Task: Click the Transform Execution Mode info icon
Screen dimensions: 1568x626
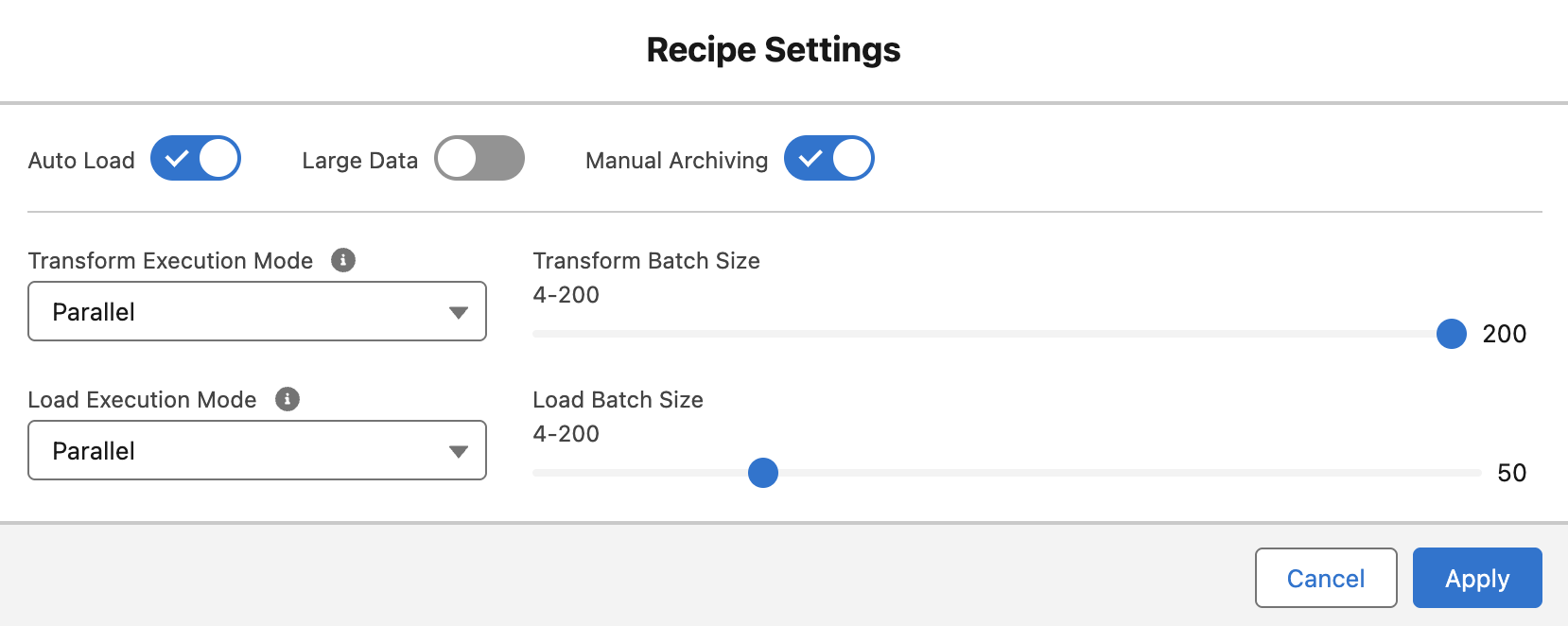Action: tap(343, 260)
